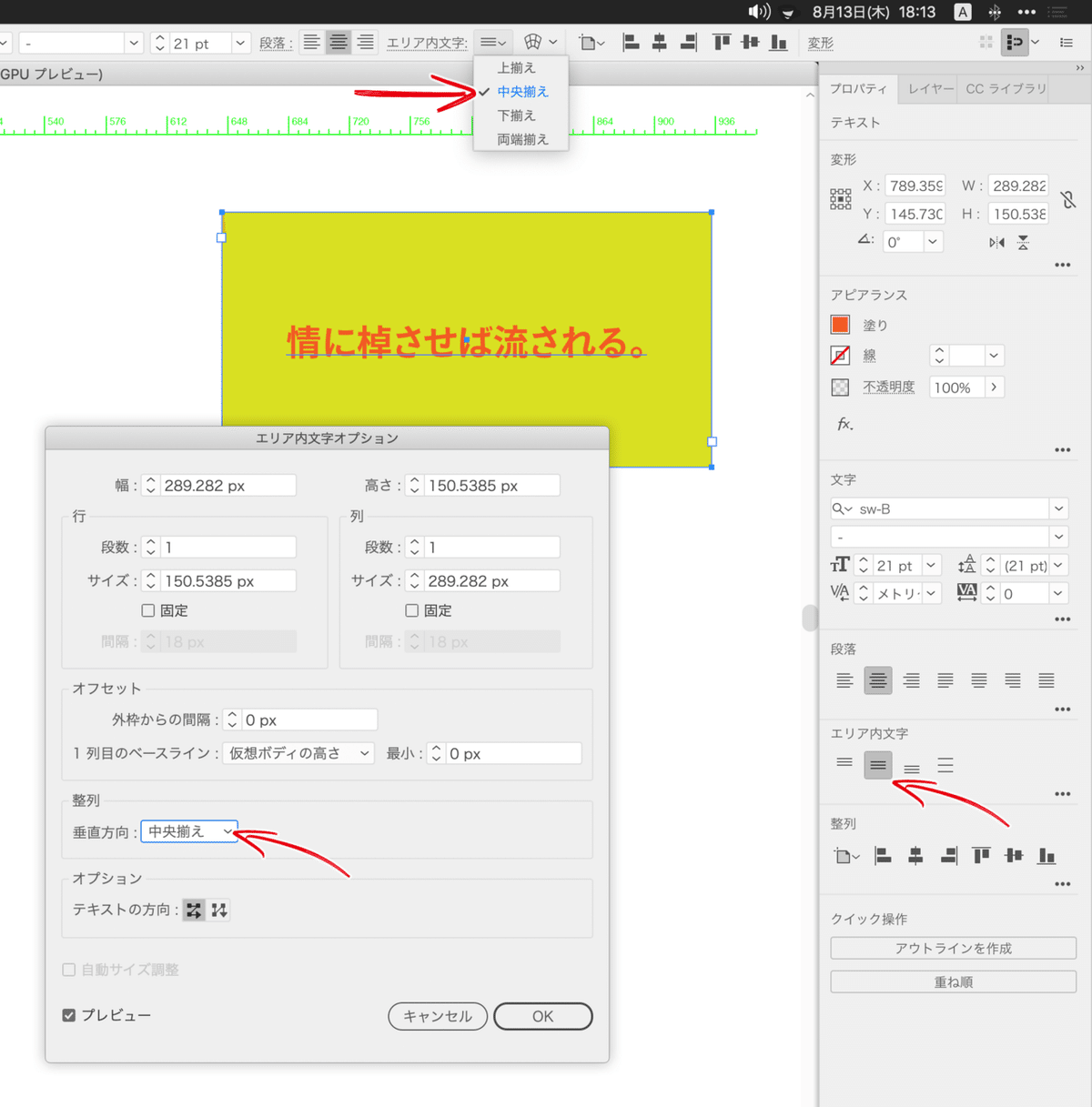Click vertical align top icon in top bar
This screenshot has width=1092, height=1107.
coord(722,43)
